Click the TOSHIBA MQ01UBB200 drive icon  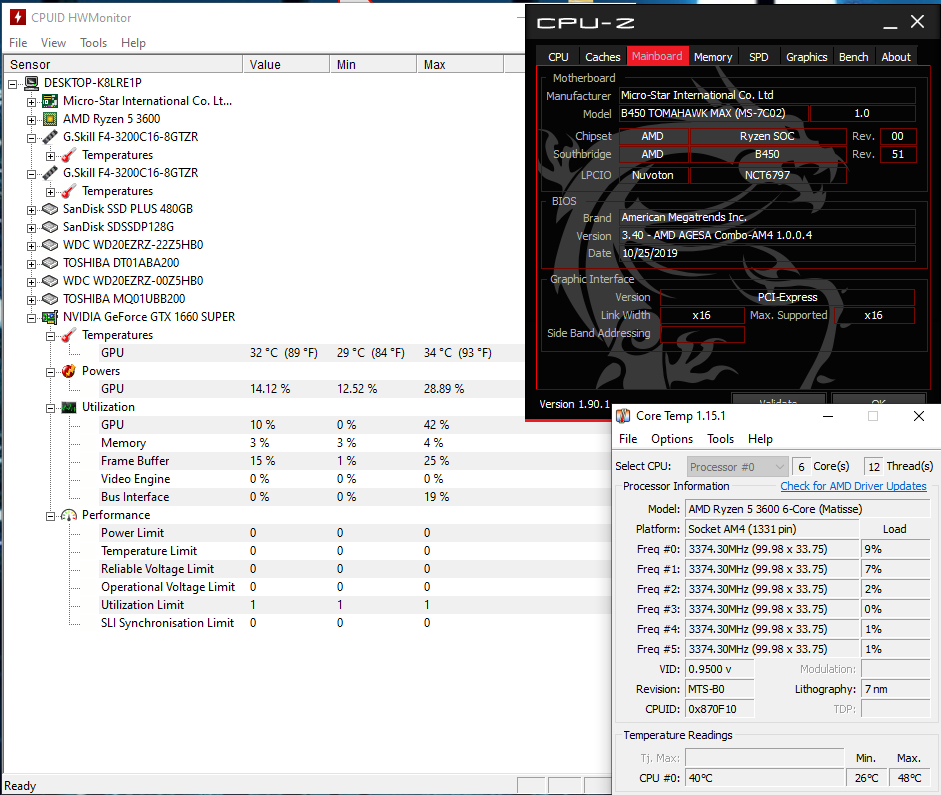pos(50,299)
